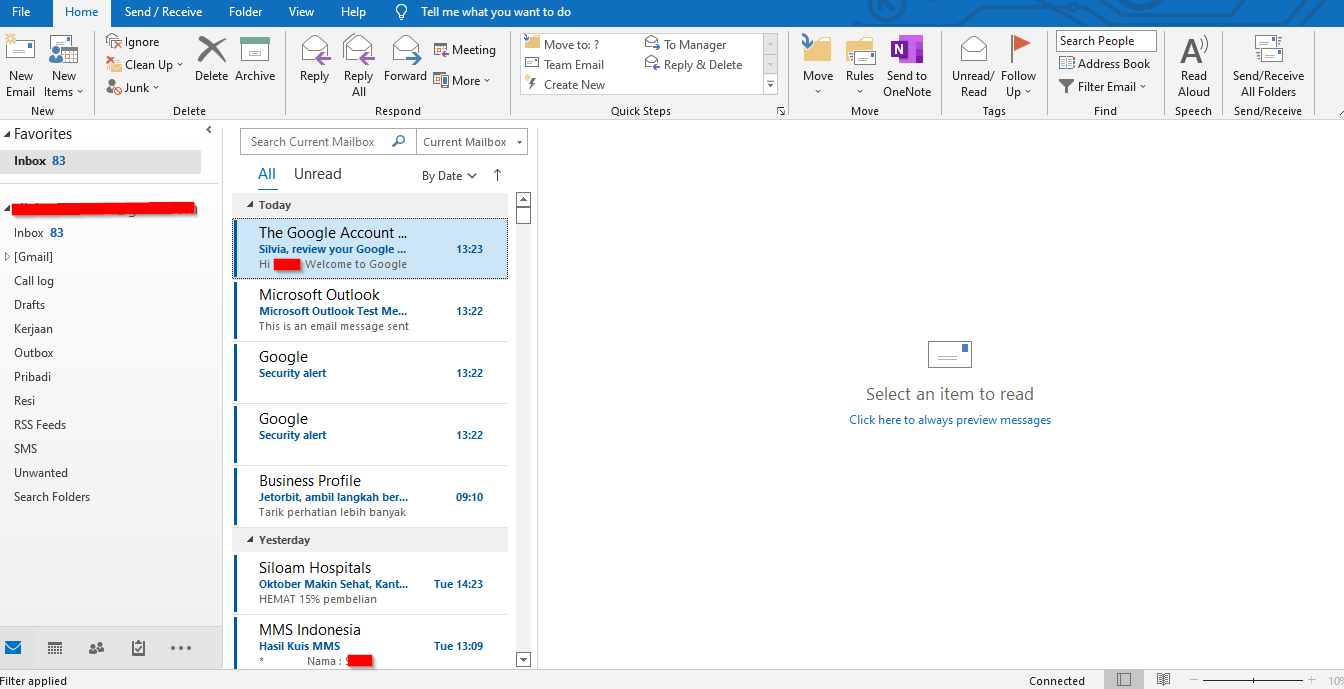Screen dimensions: 1344x689
Task: Select the 'Move to: ?' quick step
Action: (x=563, y=45)
